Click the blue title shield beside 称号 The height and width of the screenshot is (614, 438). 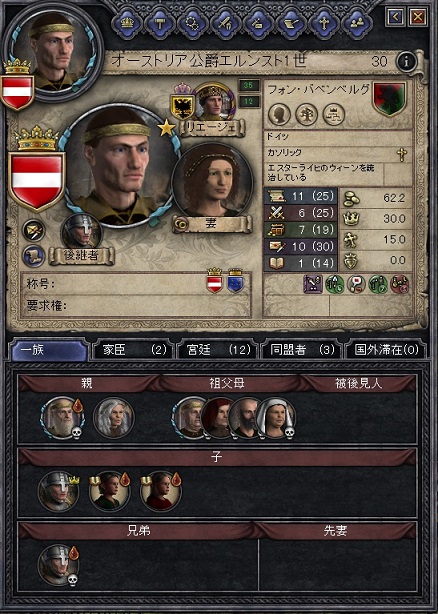point(236,281)
